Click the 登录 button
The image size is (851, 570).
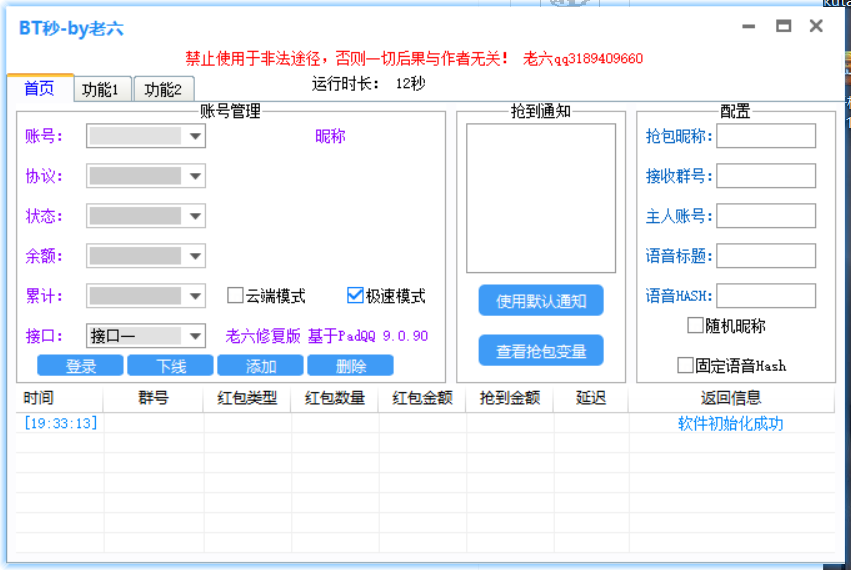80,366
